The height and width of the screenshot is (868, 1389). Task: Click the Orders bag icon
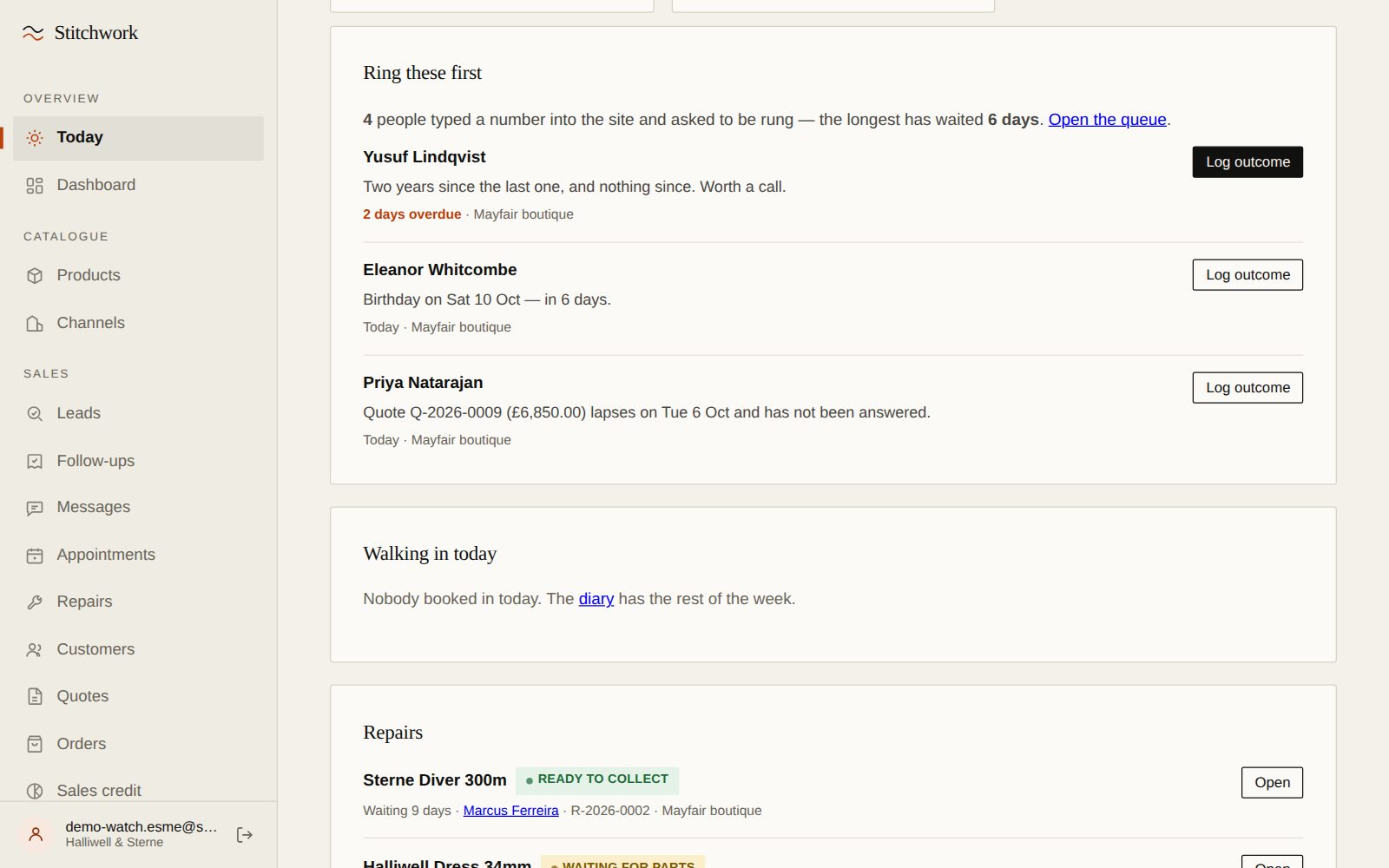[x=35, y=745]
